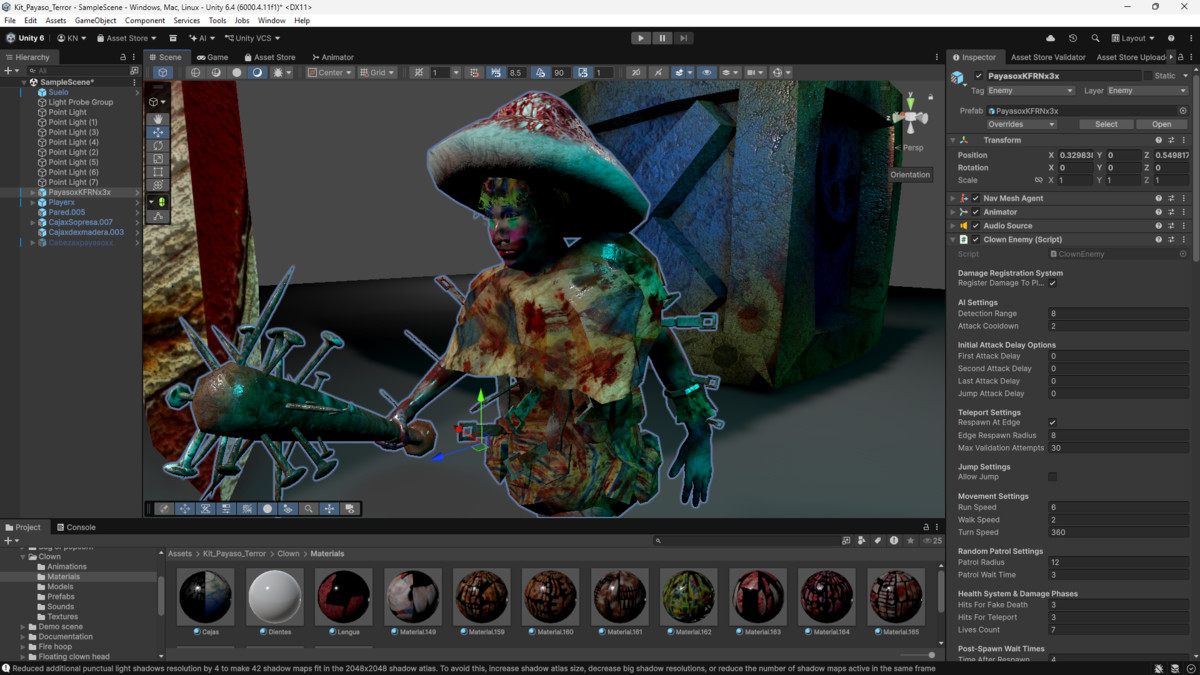Click the prefab Select button
This screenshot has height=675, width=1200.
point(1106,124)
